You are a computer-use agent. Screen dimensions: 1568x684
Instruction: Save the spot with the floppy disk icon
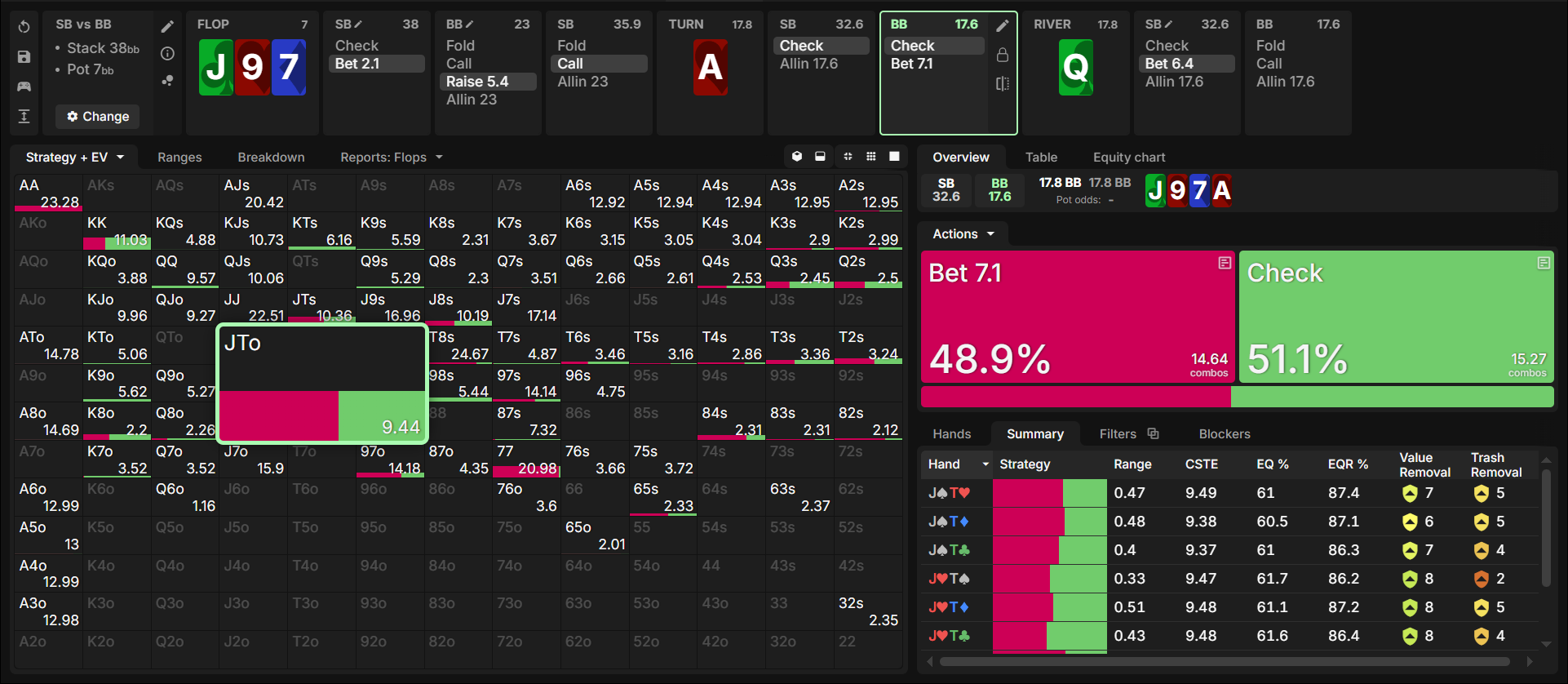tap(24, 57)
